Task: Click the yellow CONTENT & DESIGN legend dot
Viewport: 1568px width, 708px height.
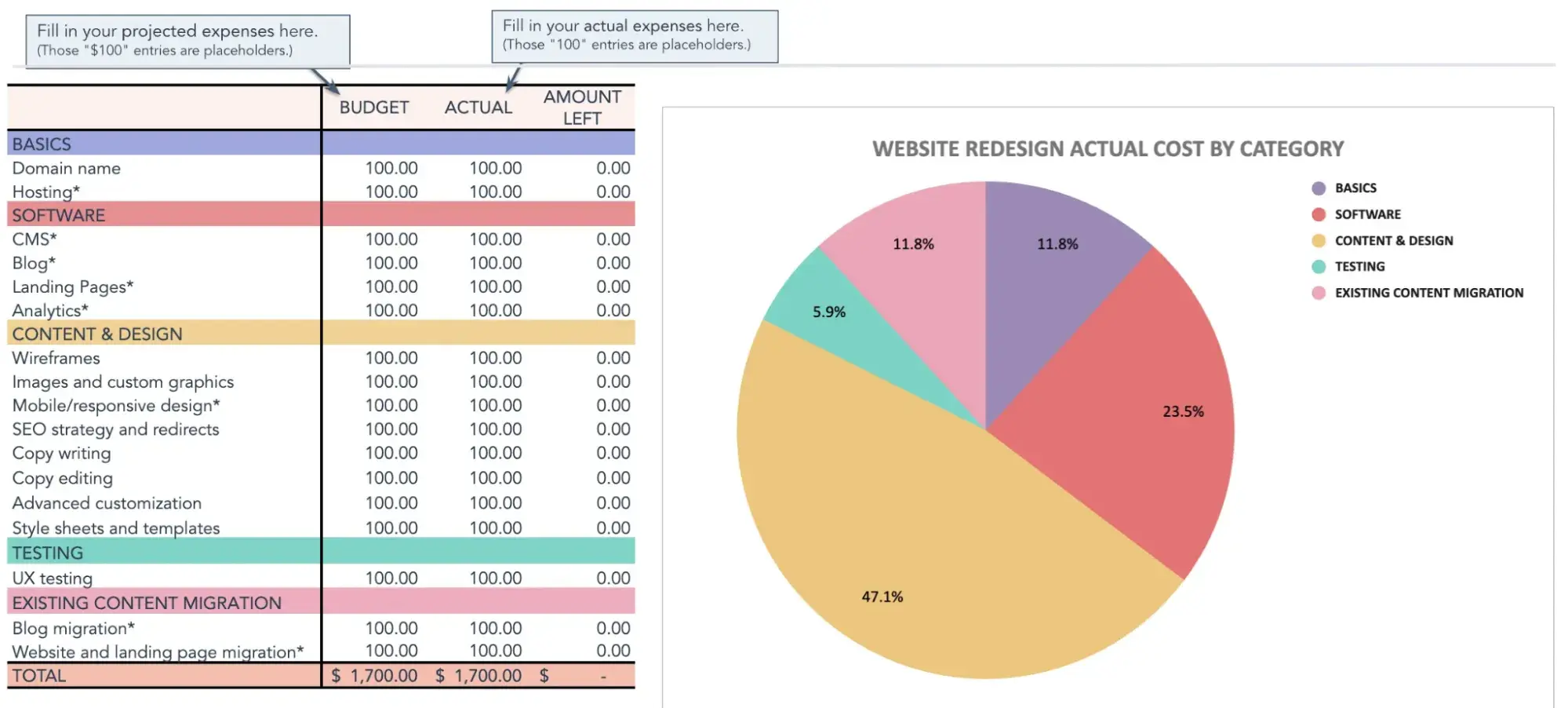Action: click(1319, 241)
